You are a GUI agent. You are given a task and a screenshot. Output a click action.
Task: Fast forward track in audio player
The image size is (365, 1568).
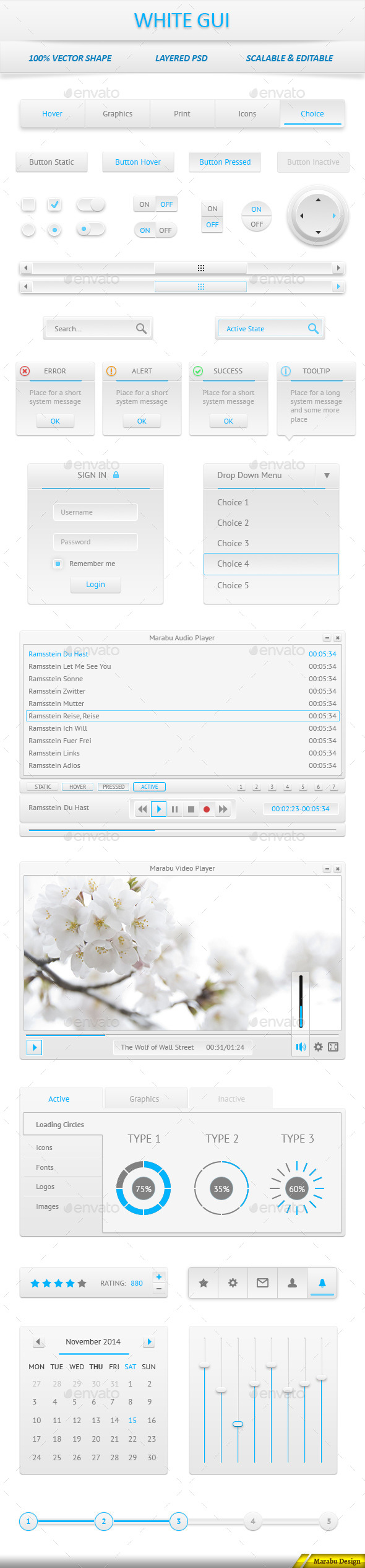[223, 809]
